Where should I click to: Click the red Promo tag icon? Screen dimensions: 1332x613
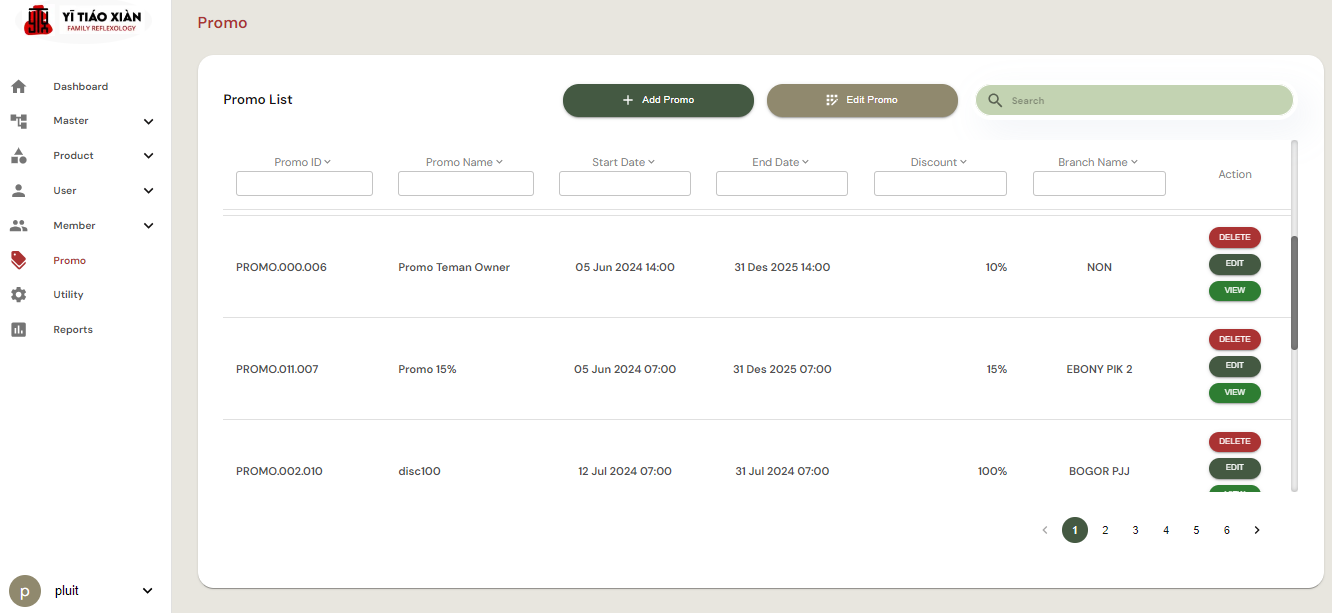tap(18, 260)
